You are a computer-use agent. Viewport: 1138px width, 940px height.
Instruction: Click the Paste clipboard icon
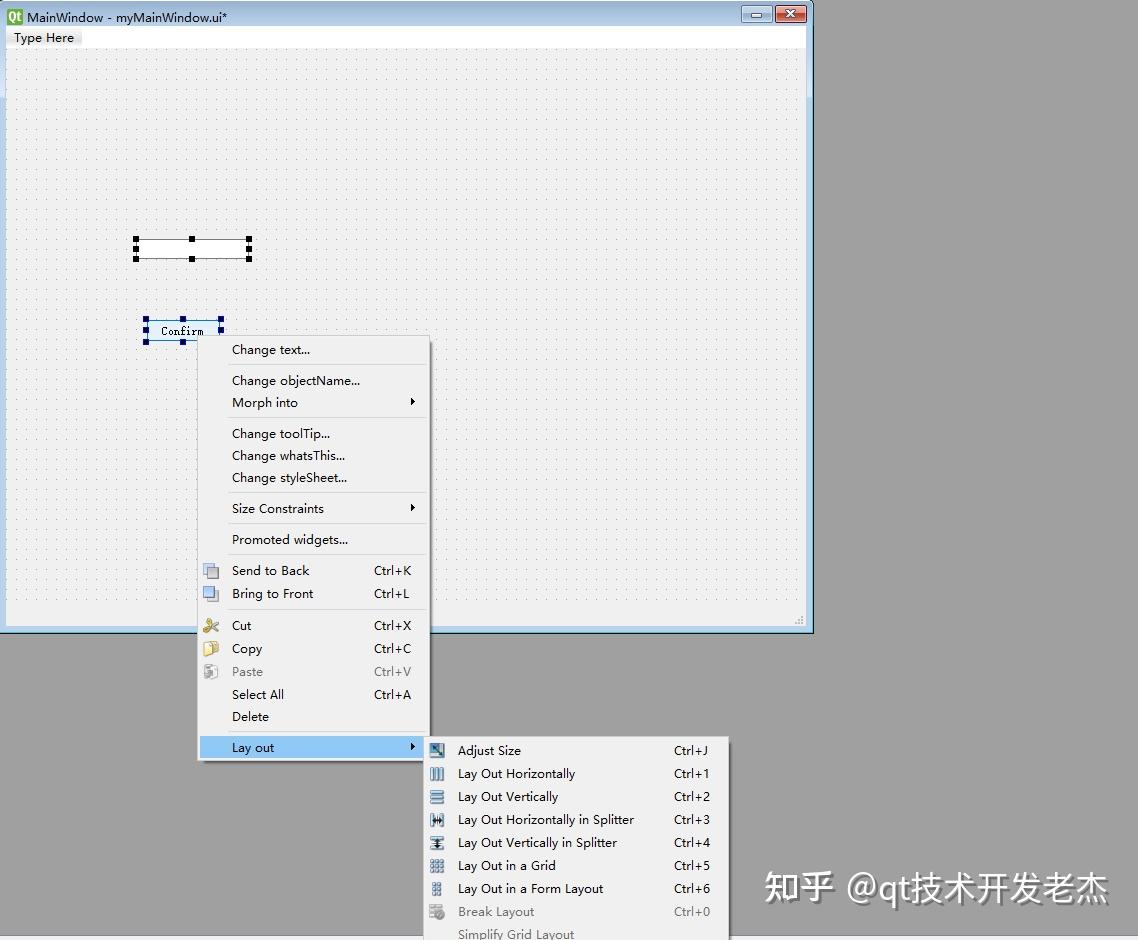[212, 671]
